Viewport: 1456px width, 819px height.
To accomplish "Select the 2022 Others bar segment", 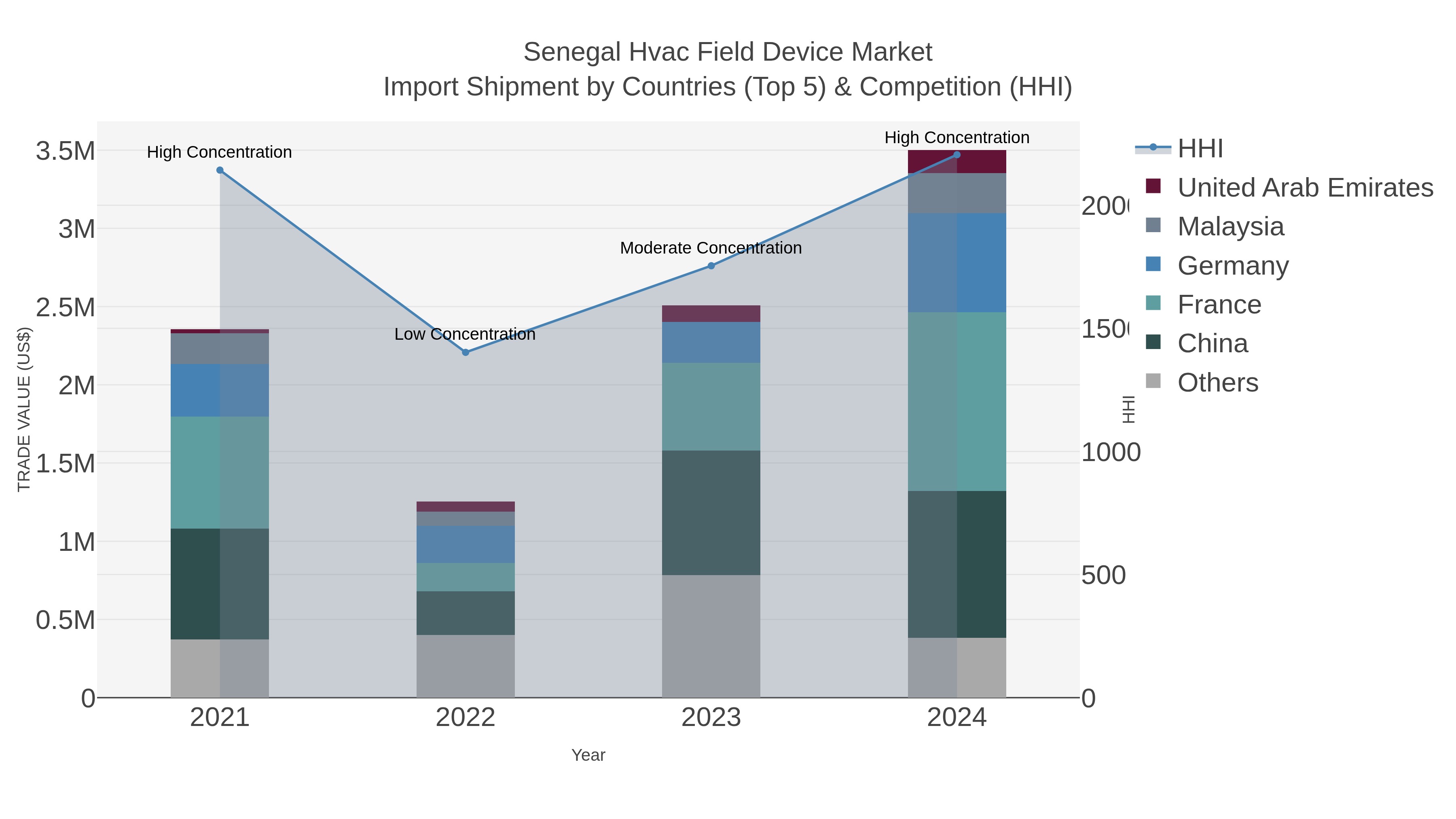I will [x=466, y=667].
